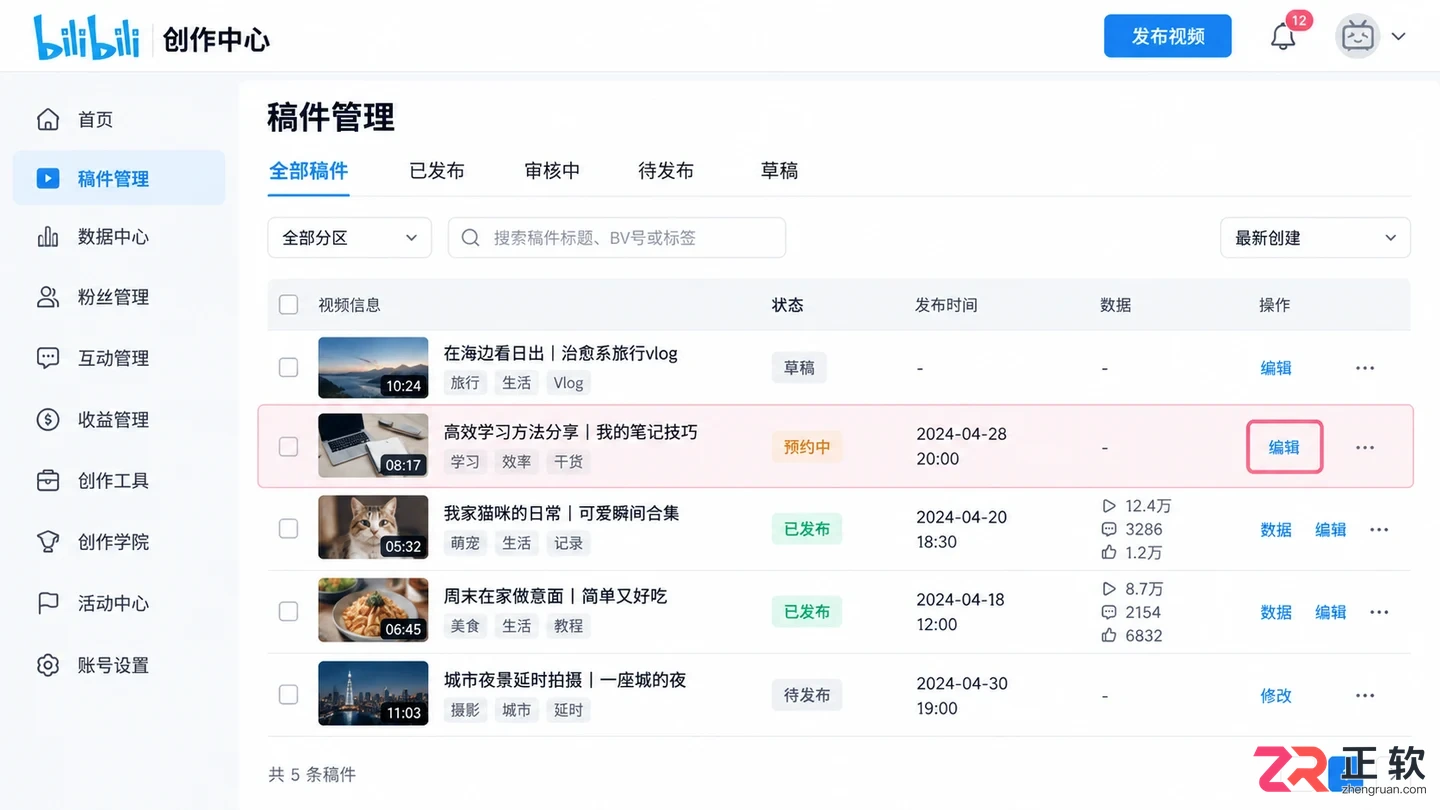Viewport: 1440px width, 810px height.
Task: Open the city night skyline thumbnail
Action: click(373, 693)
